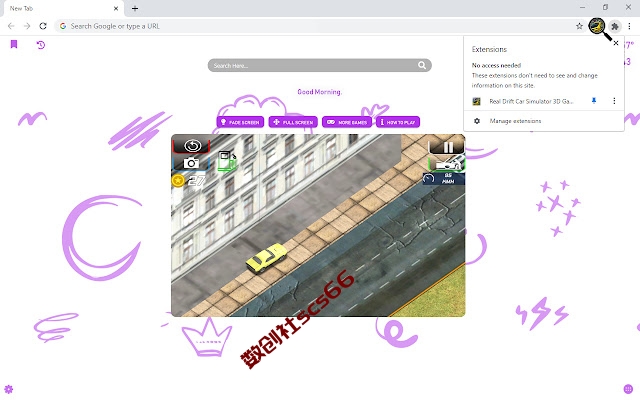
Task: Bookmark this tab with the star icon
Action: (579, 26)
